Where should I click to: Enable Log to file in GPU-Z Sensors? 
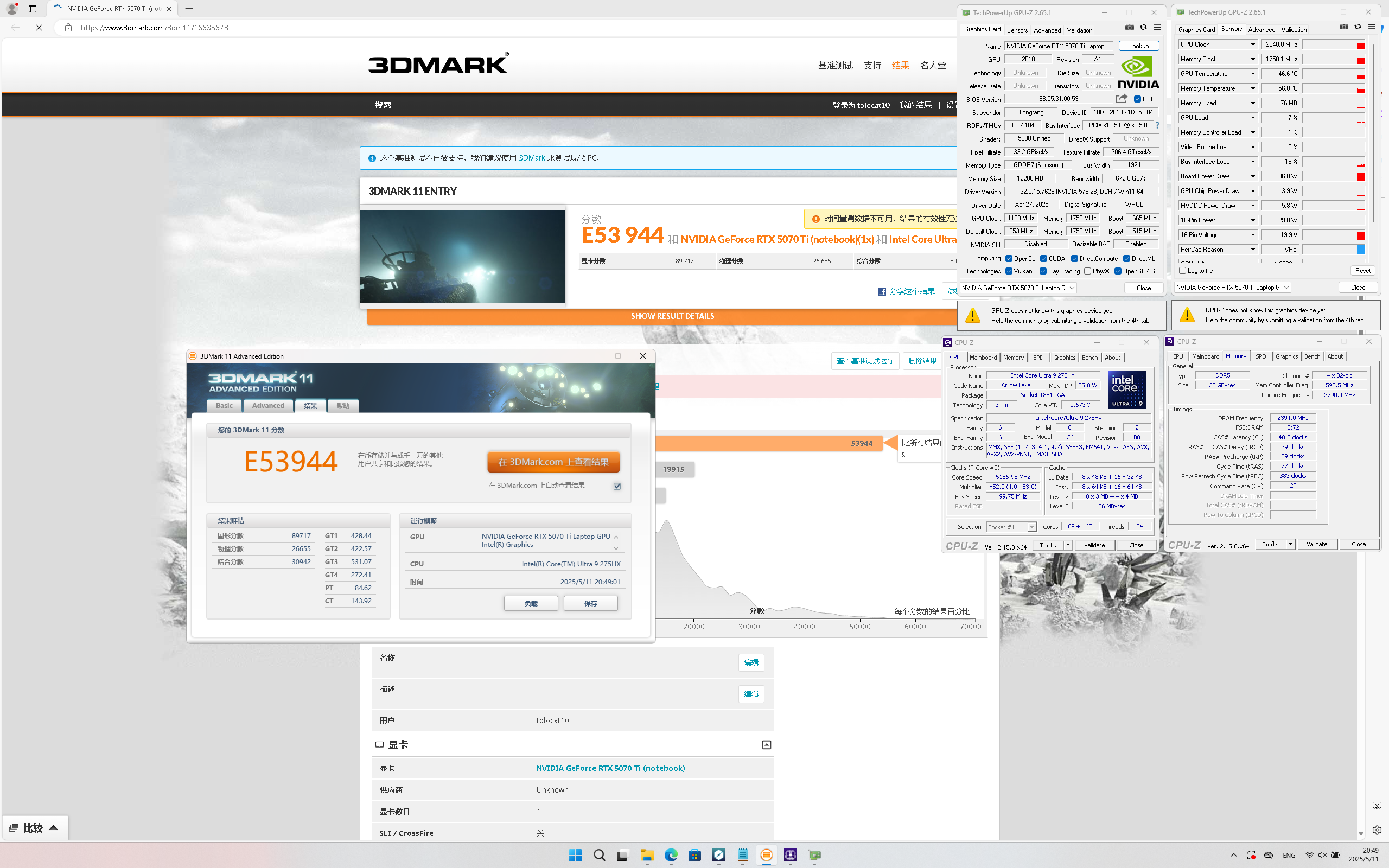(x=1182, y=270)
